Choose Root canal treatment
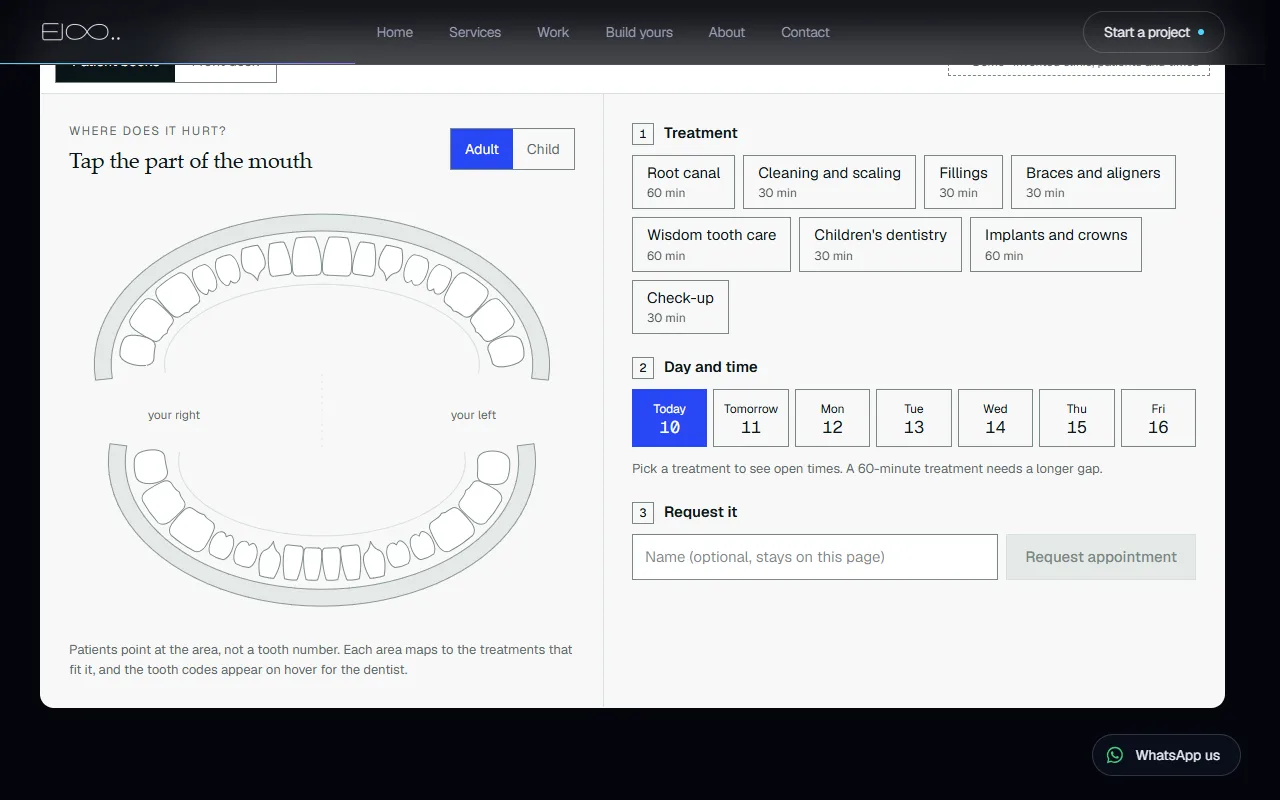The width and height of the screenshot is (1280, 800). [x=683, y=182]
